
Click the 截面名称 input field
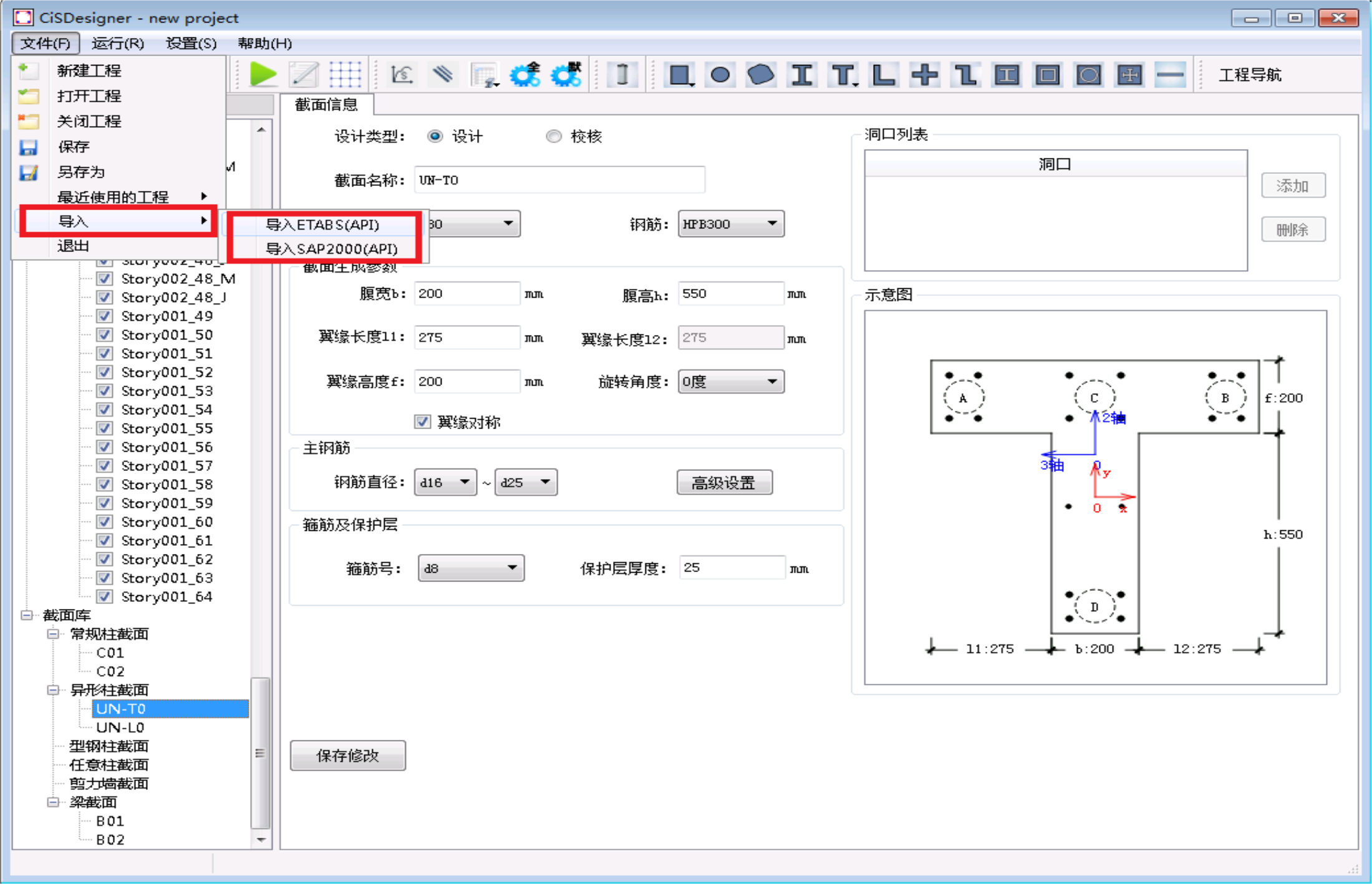[x=559, y=180]
